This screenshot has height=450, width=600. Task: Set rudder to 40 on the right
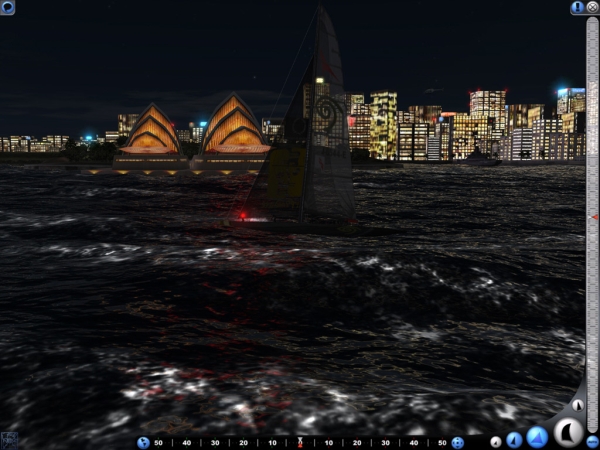click(x=414, y=442)
